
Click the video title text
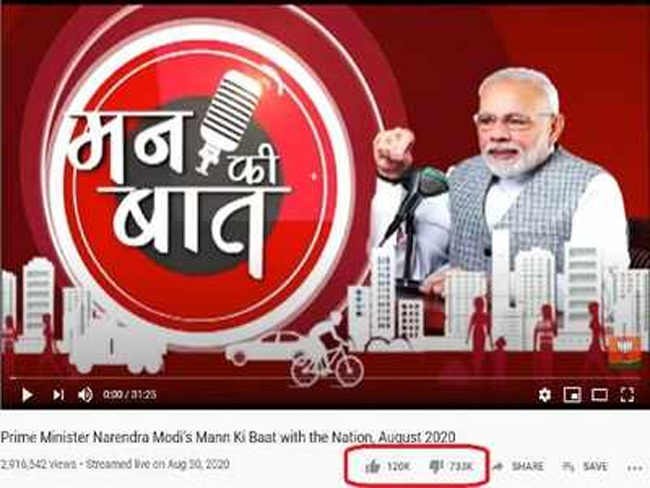(228, 437)
